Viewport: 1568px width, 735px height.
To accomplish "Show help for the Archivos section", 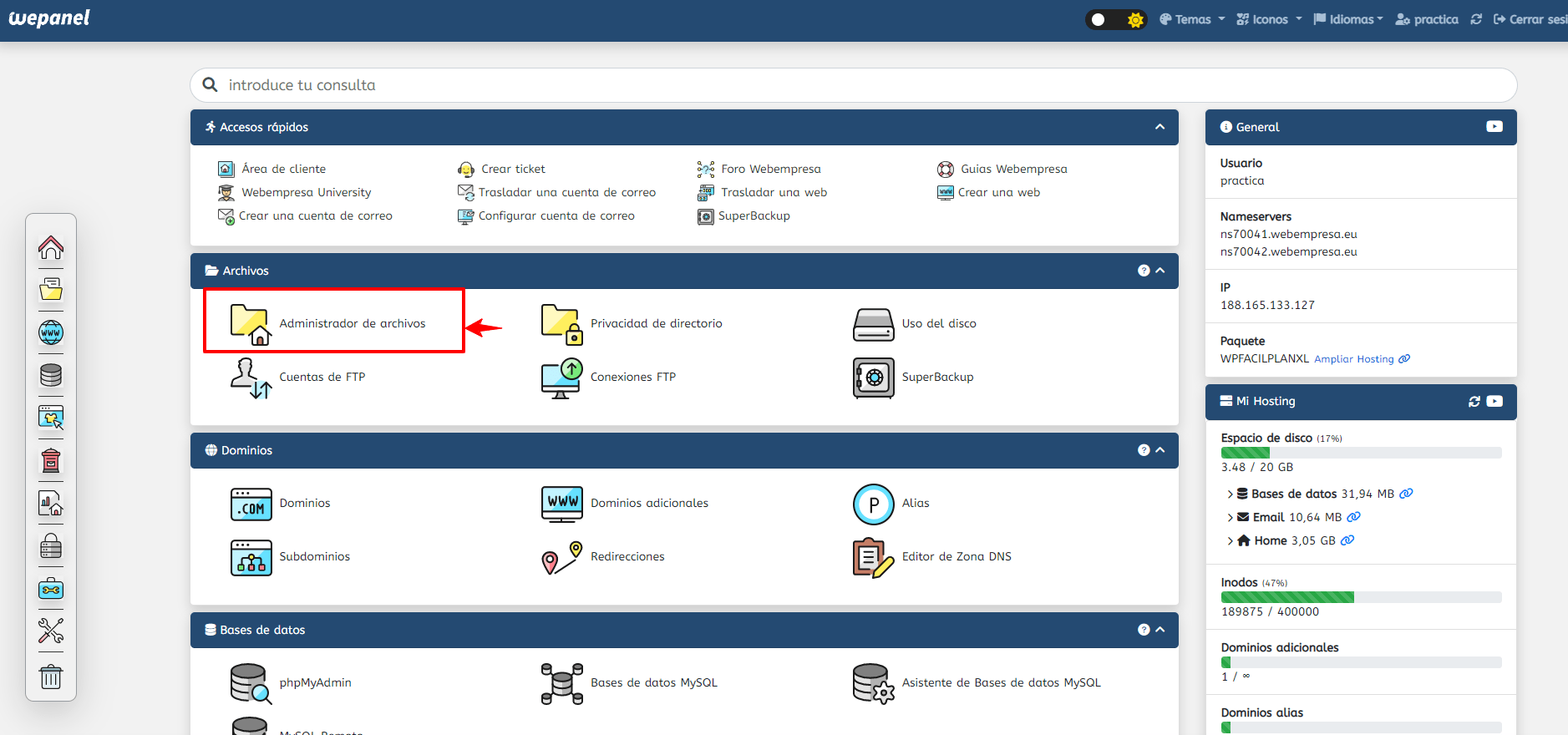I will (1144, 271).
